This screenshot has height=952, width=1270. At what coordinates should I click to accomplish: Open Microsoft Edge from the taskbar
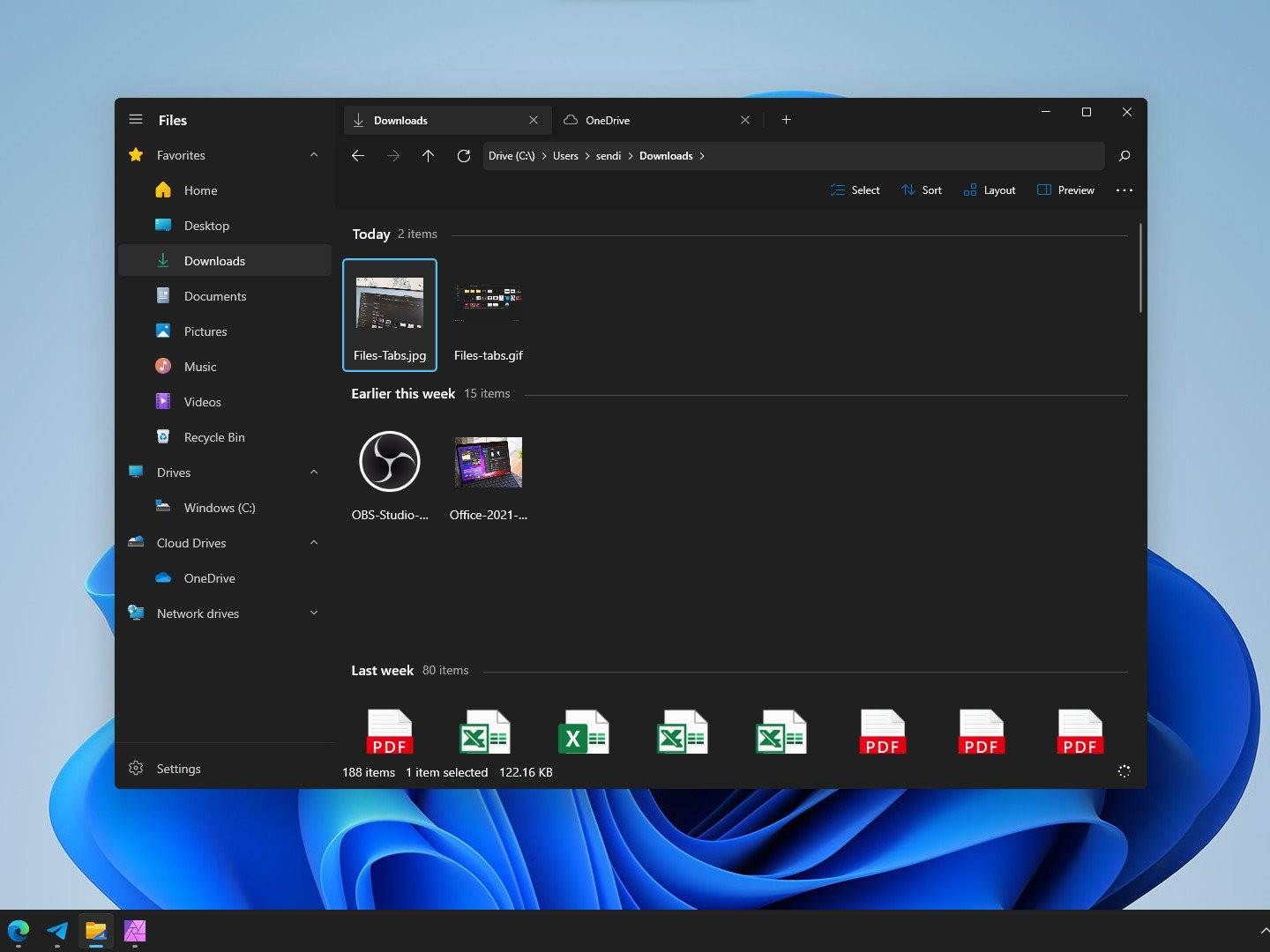19,931
